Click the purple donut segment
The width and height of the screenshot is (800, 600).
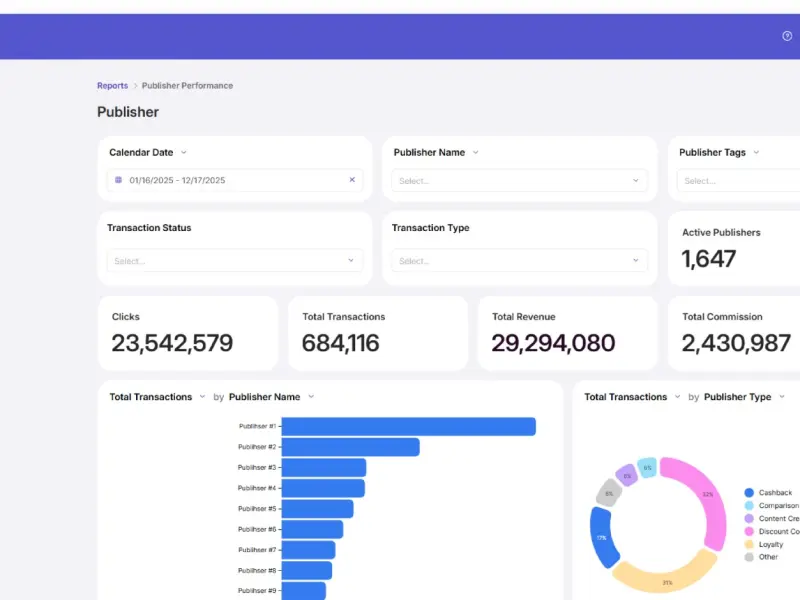click(x=627, y=475)
